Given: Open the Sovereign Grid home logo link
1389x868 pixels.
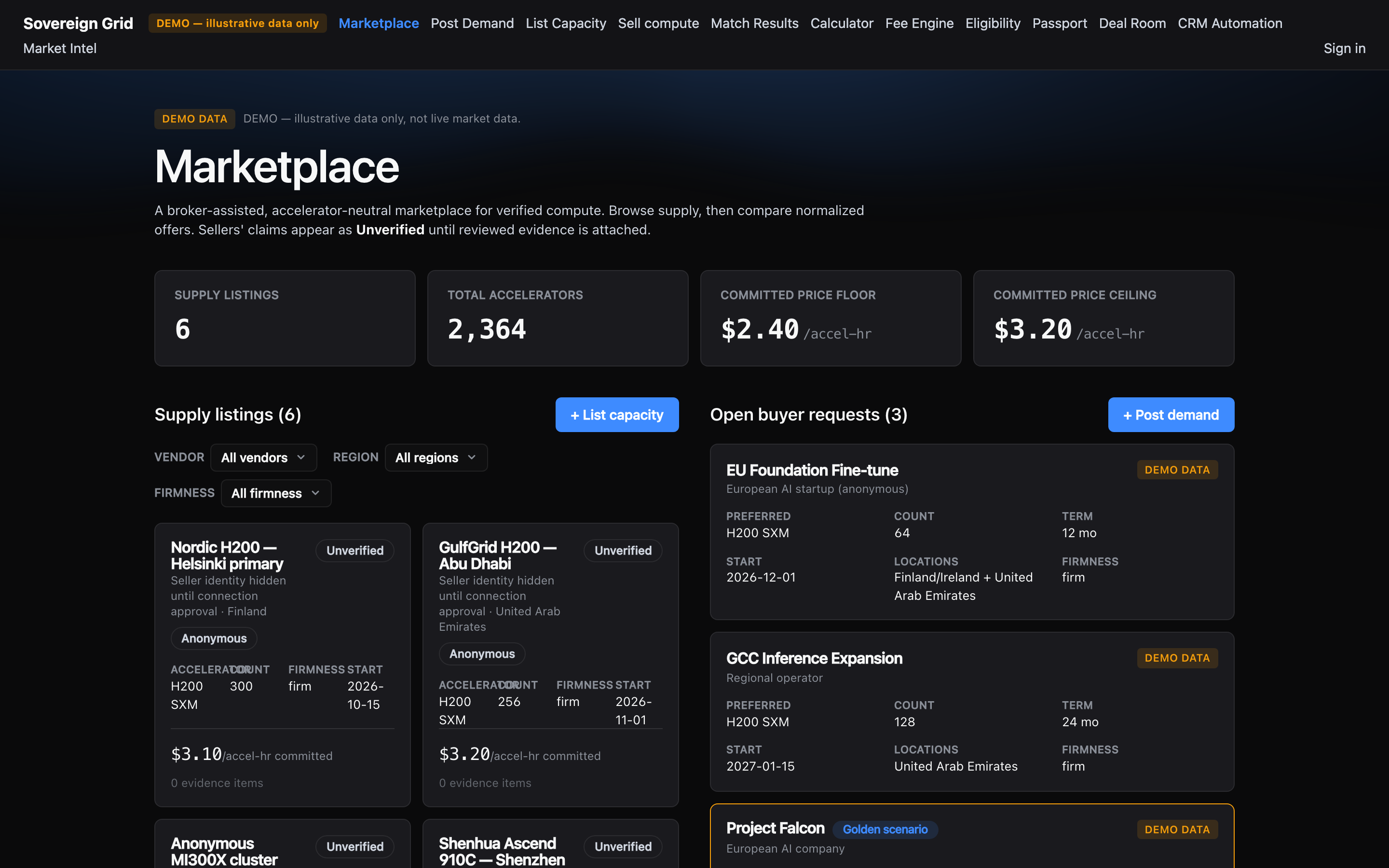Looking at the screenshot, I should 78,24.
